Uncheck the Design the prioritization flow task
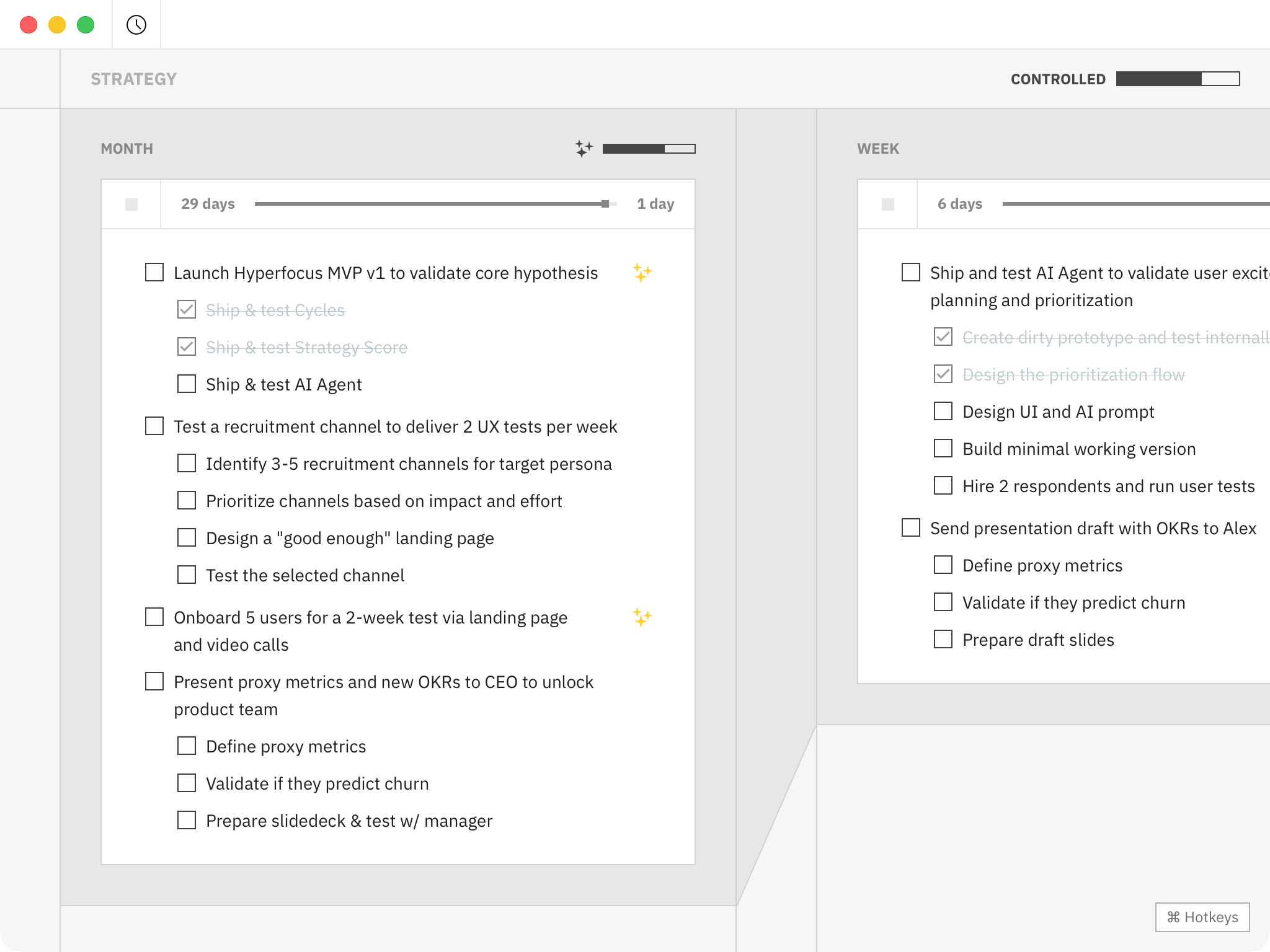Screen dimensions: 1270x952 [x=943, y=374]
